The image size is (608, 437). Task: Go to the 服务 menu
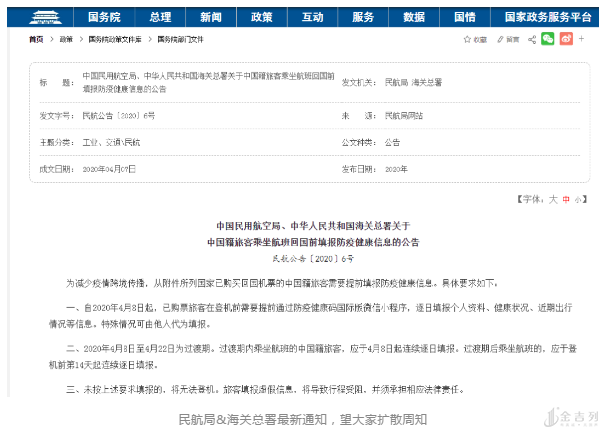pos(363,17)
